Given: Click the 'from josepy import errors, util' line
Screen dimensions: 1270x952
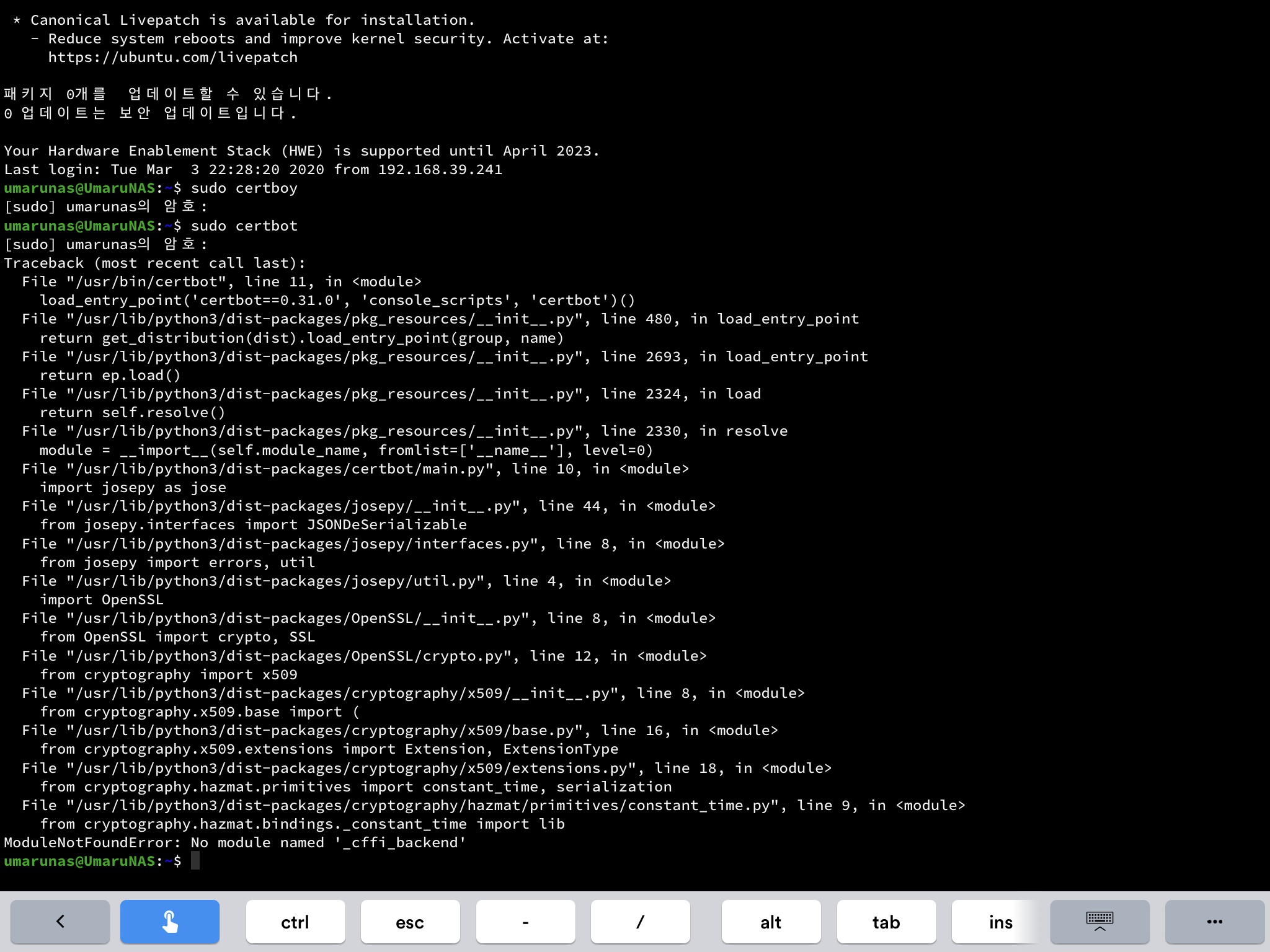Looking at the screenshot, I should 177,563.
